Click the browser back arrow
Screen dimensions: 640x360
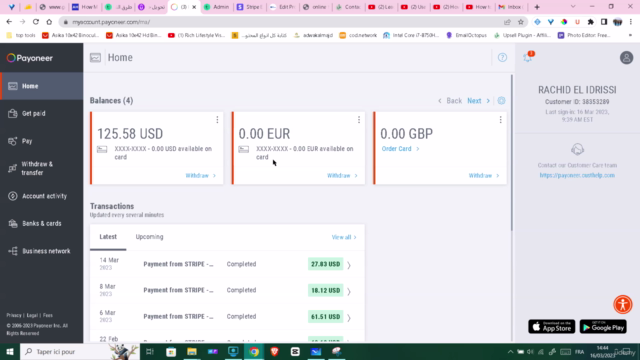9,22
